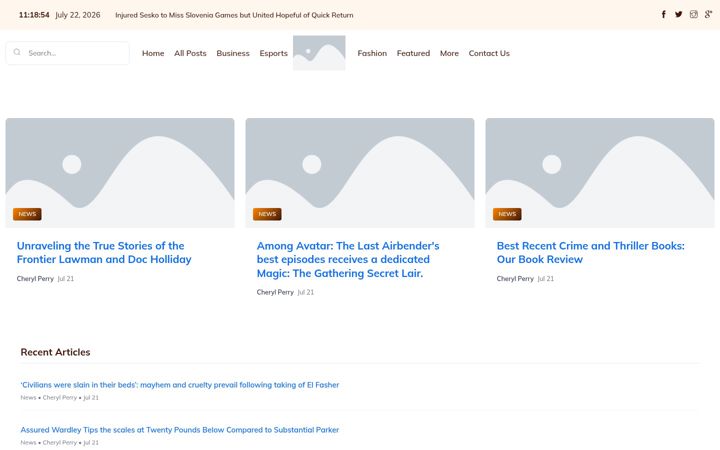The width and height of the screenshot is (720, 450).
Task: Expand the More menu
Action: [449, 53]
